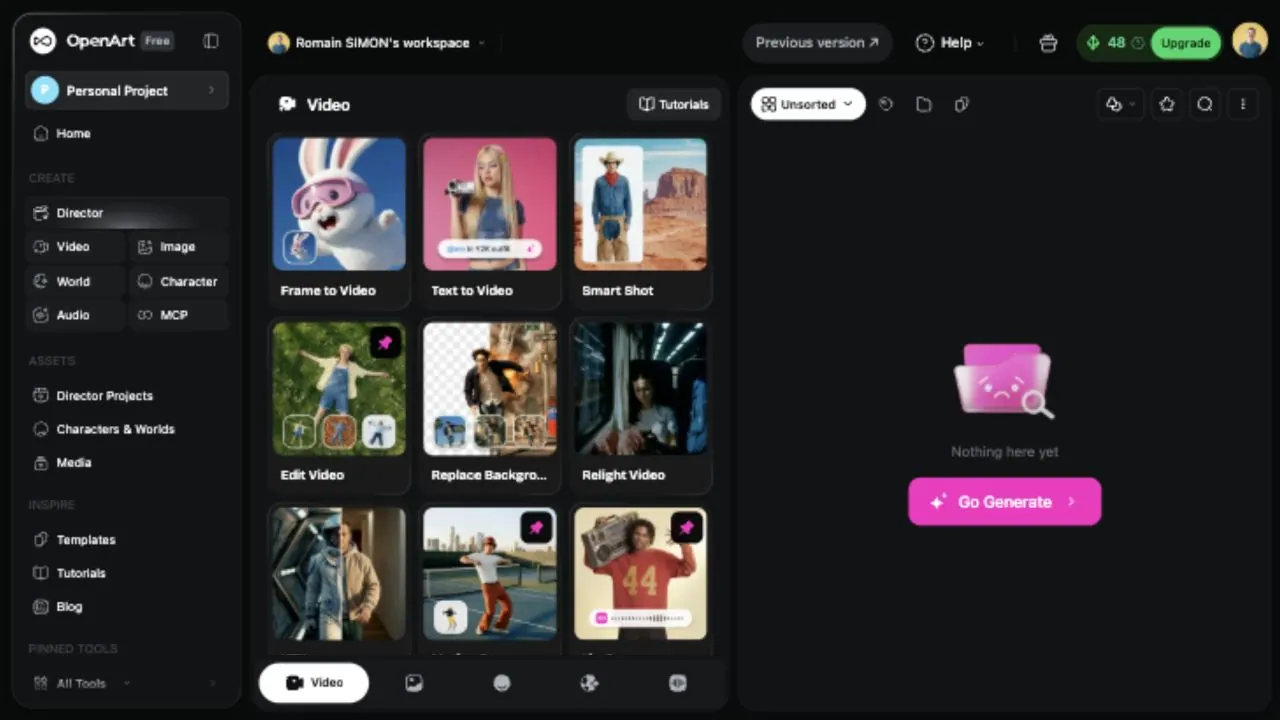Open Media under Assets
The image size is (1280, 720).
click(126, 463)
